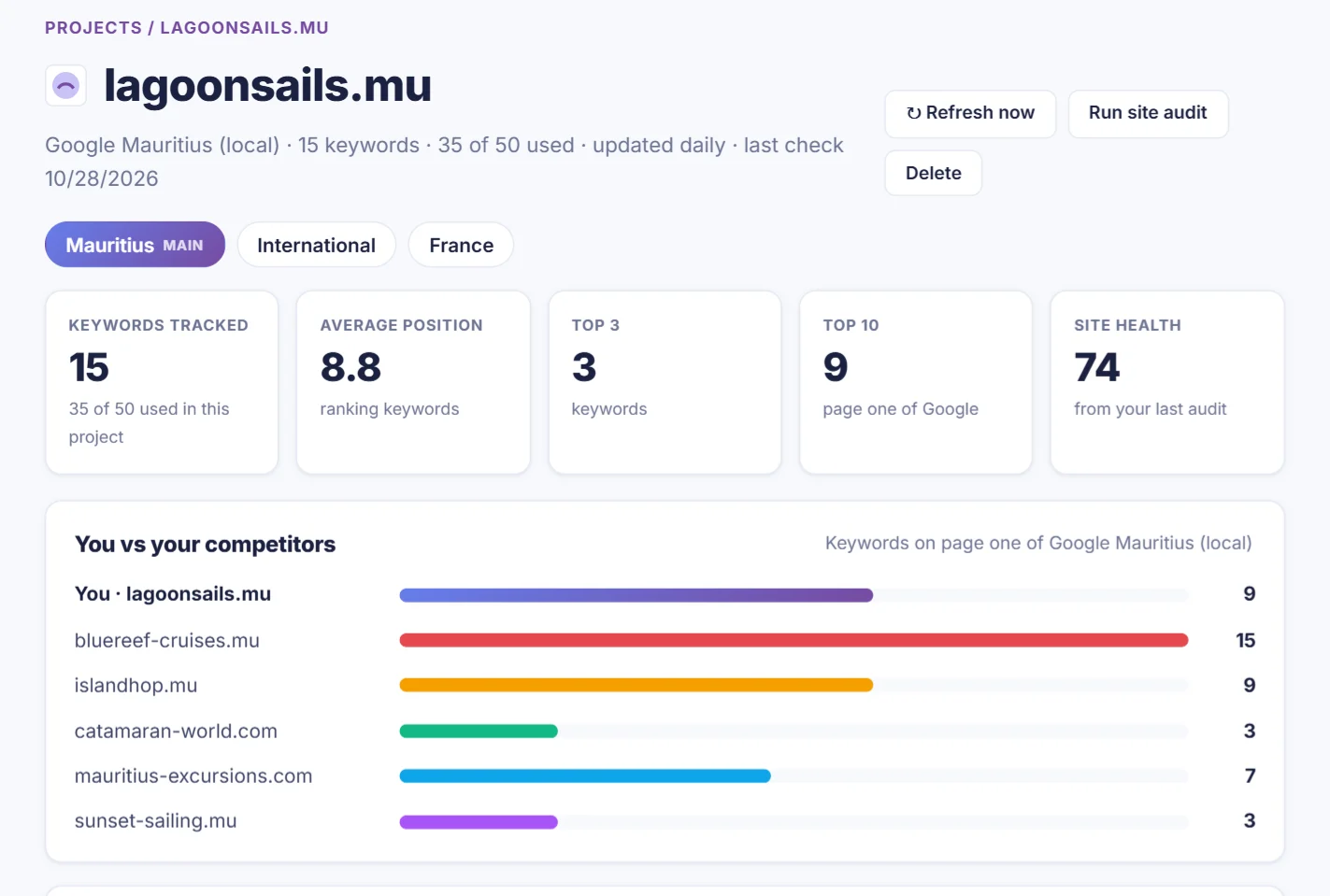Open the PROJECTS breadcrumb link
Viewport: 1330px width, 896px height.
(x=93, y=28)
